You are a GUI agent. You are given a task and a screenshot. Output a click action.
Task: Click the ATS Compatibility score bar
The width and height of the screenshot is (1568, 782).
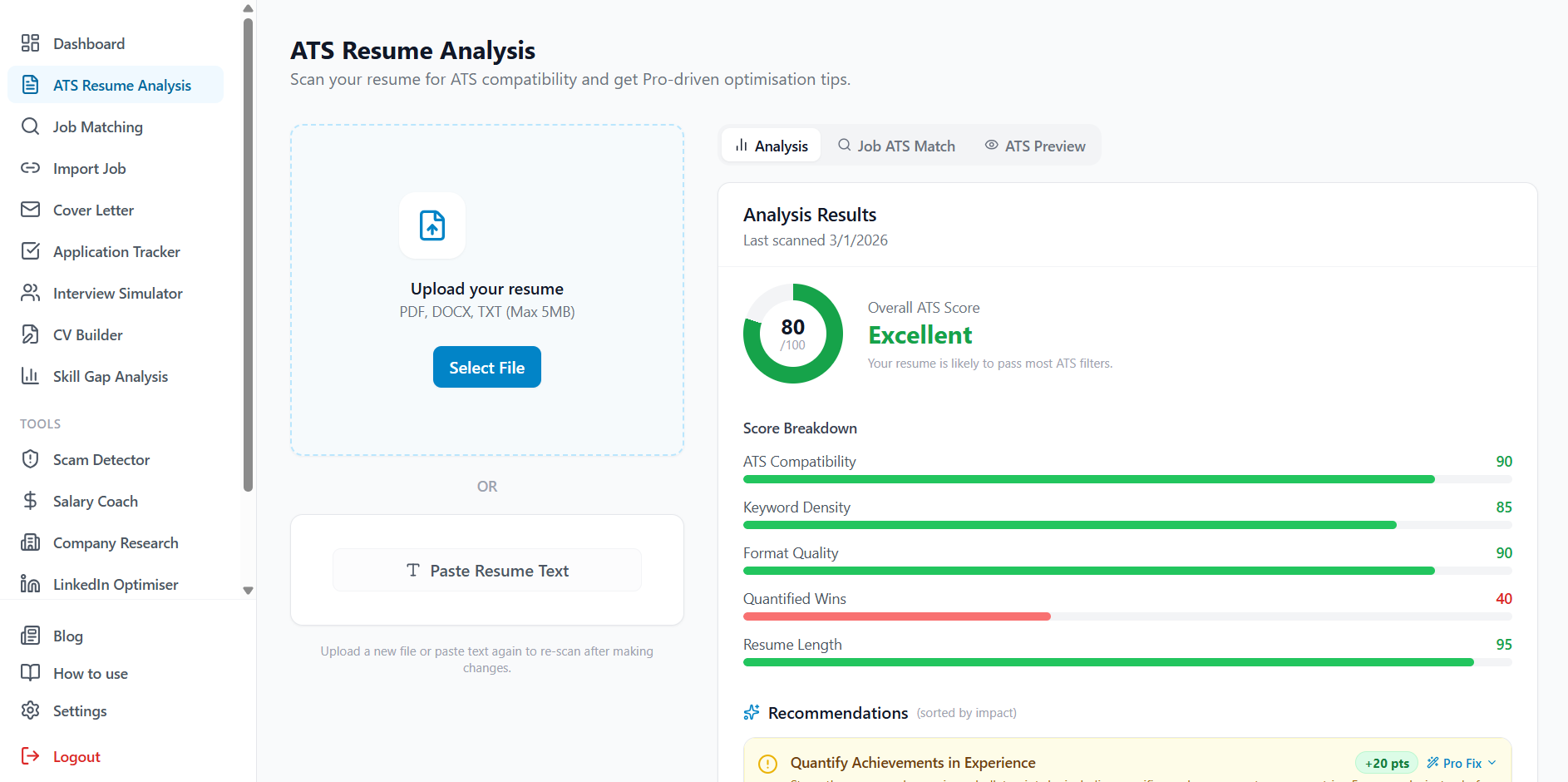point(1127,479)
